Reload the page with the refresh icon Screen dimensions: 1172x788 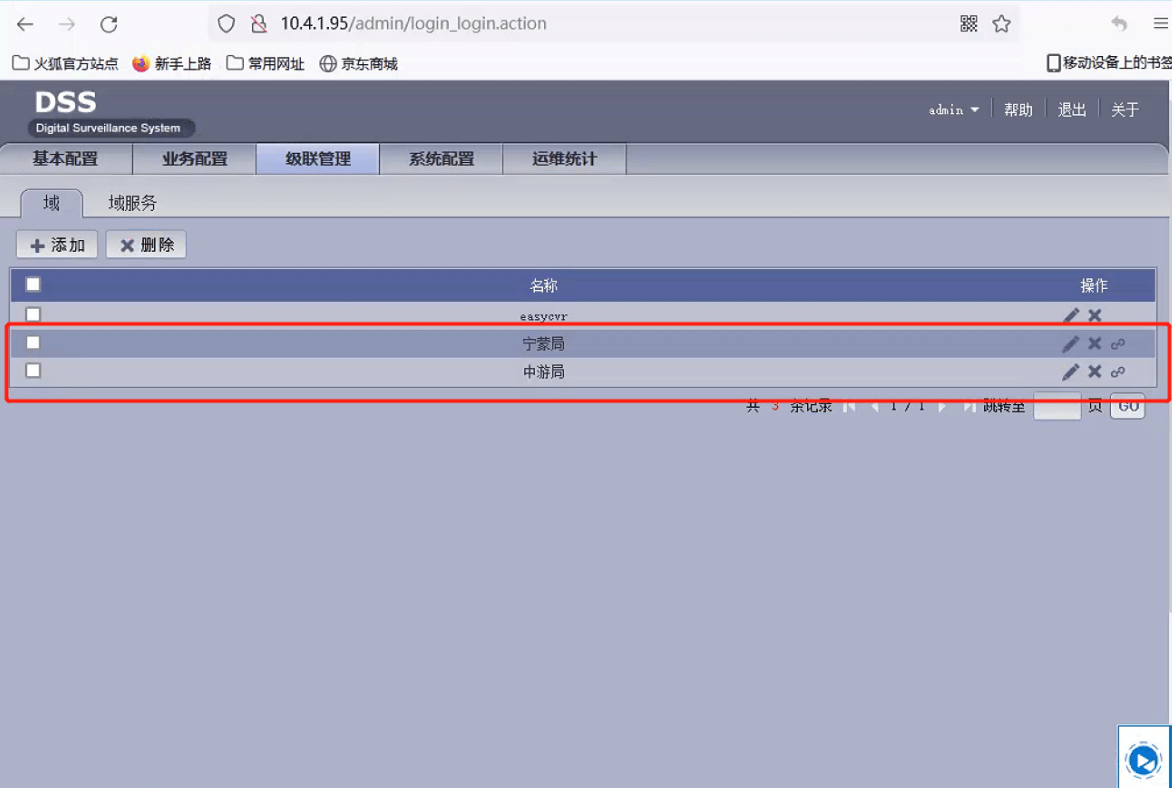pos(109,24)
